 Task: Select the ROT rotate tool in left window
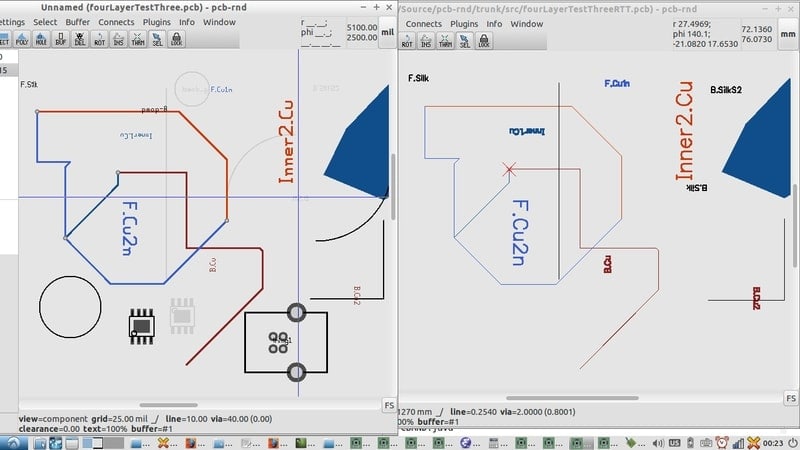99,39
